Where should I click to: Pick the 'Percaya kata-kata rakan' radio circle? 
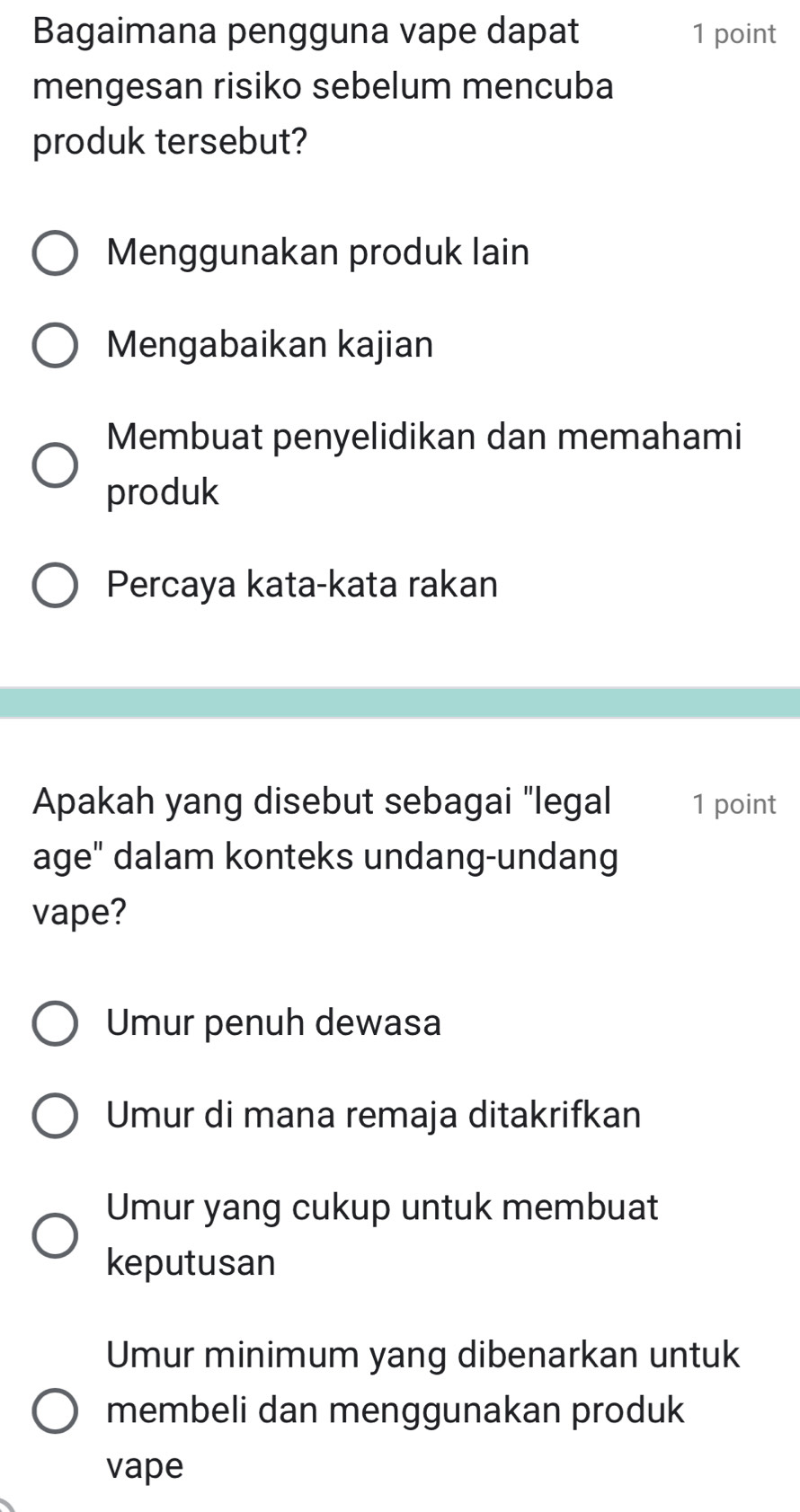pos(55,585)
